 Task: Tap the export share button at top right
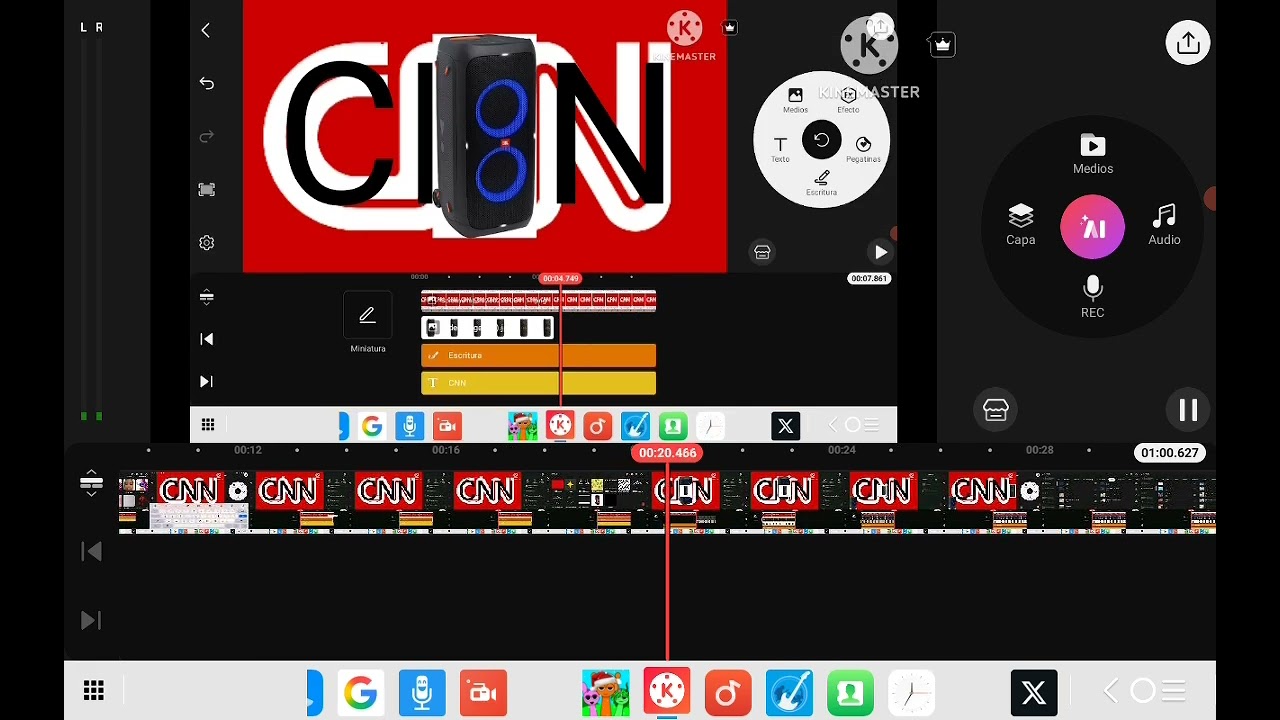[x=1188, y=43]
